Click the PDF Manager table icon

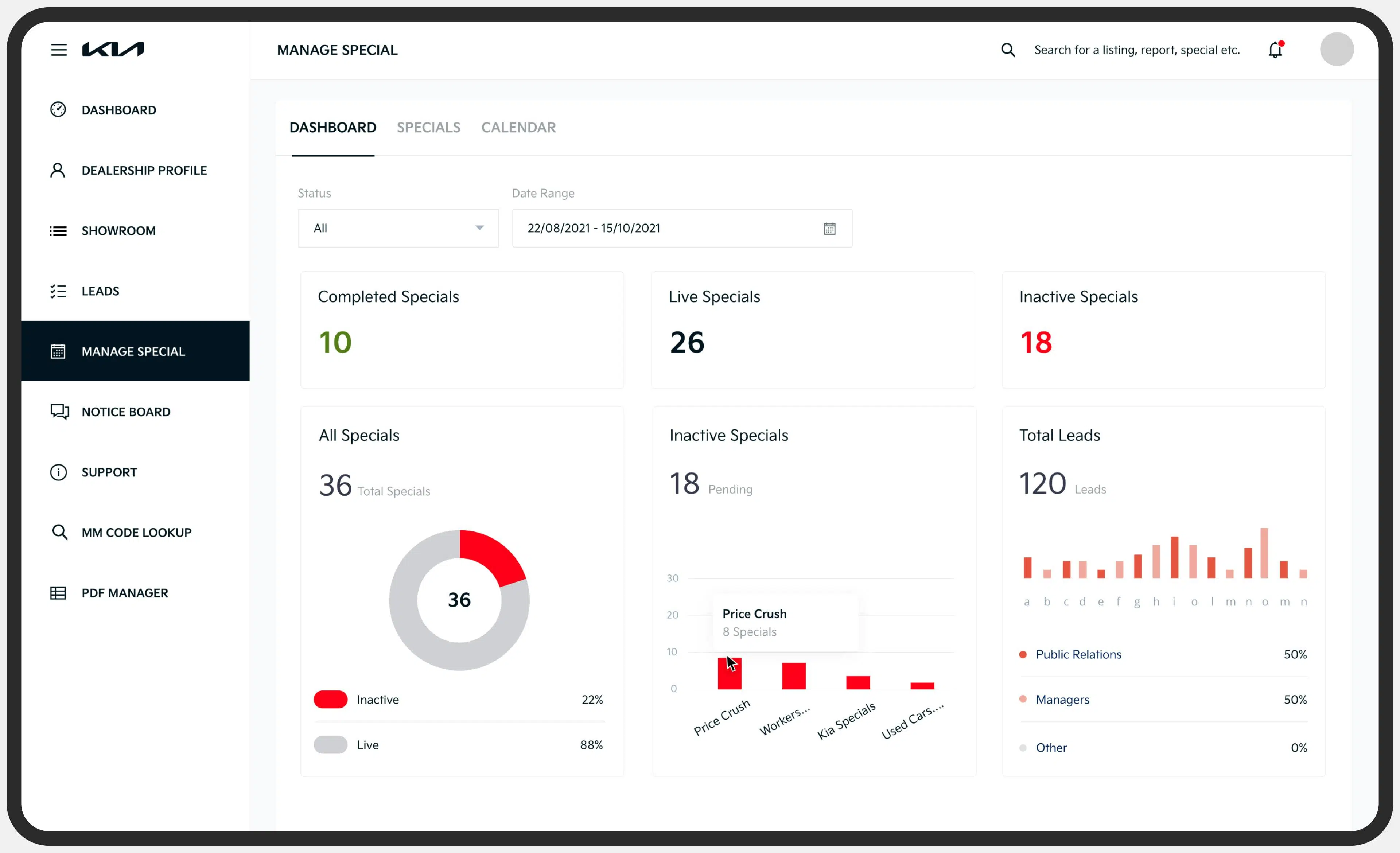58,593
